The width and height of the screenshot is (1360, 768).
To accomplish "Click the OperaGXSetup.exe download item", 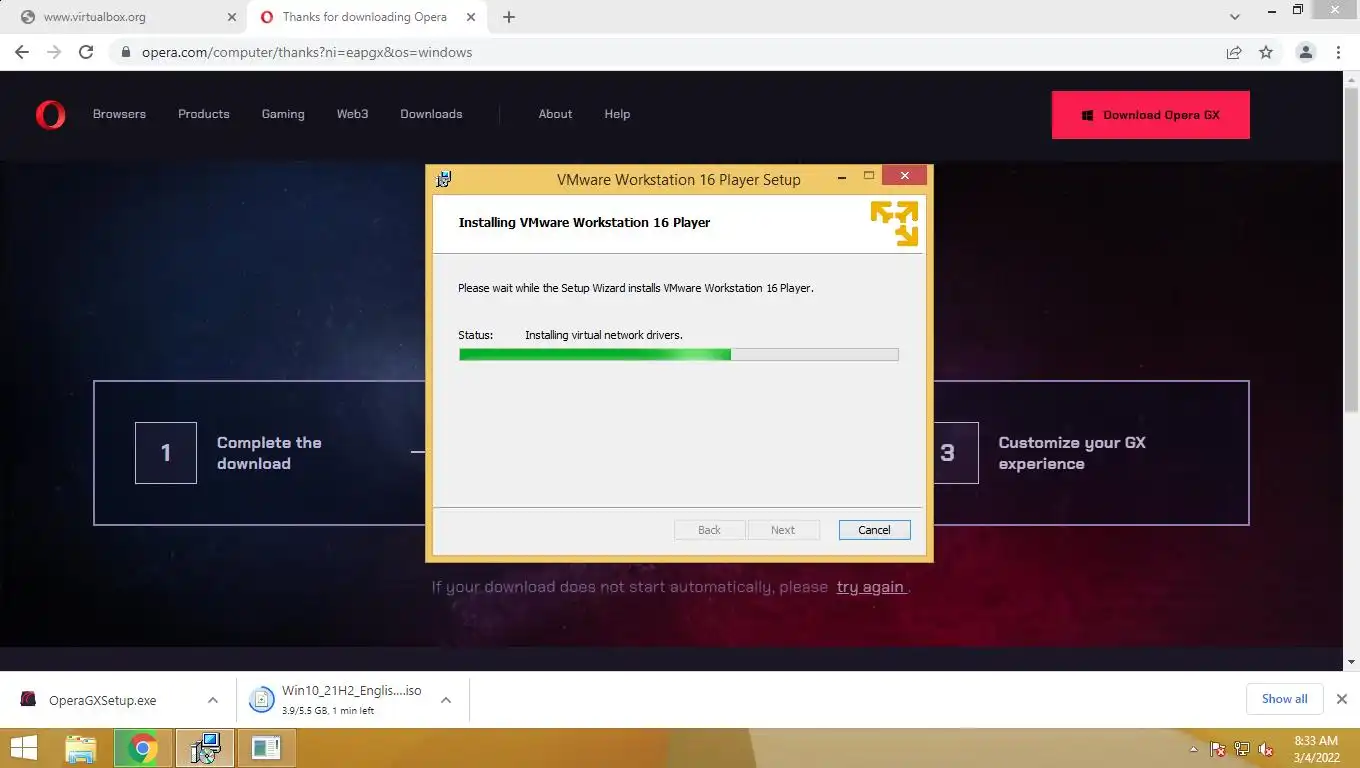I will [102, 700].
